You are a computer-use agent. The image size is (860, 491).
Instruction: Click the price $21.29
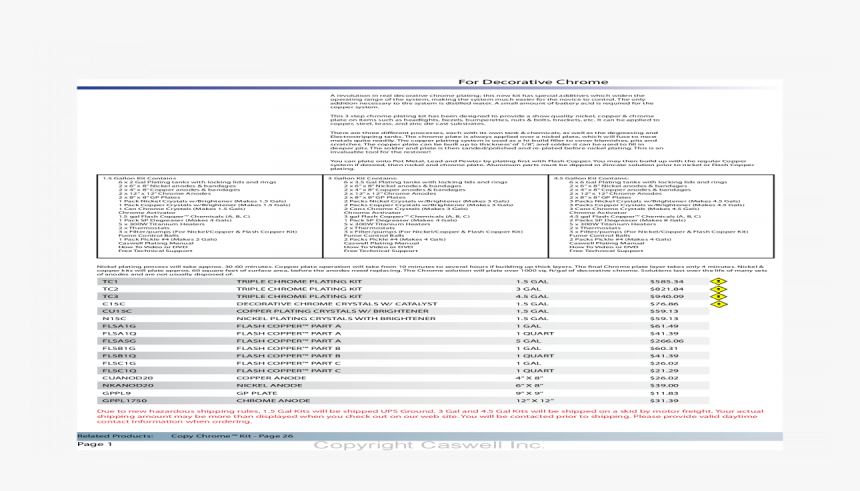tap(664, 370)
